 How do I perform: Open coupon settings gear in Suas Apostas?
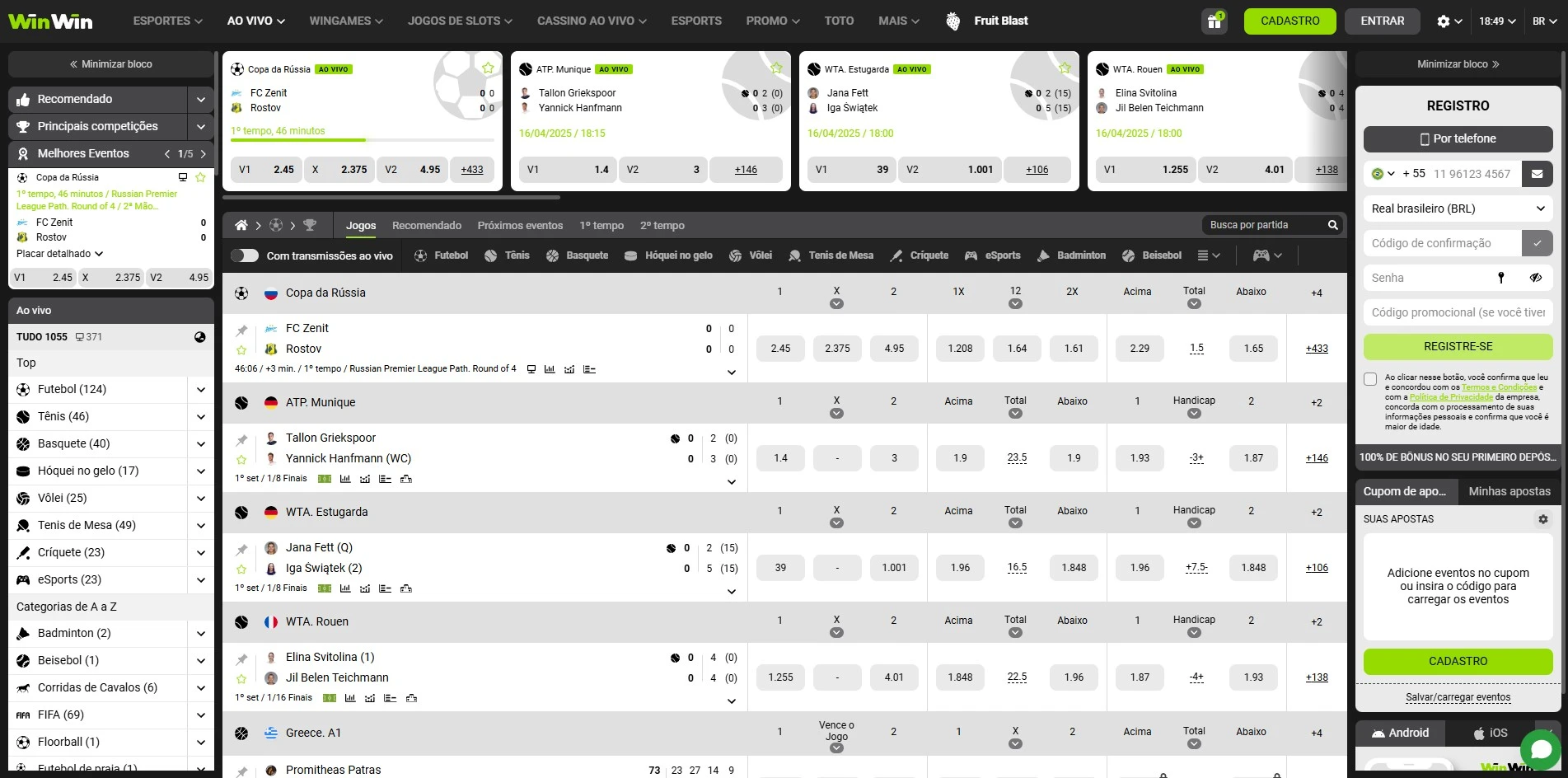(1542, 519)
